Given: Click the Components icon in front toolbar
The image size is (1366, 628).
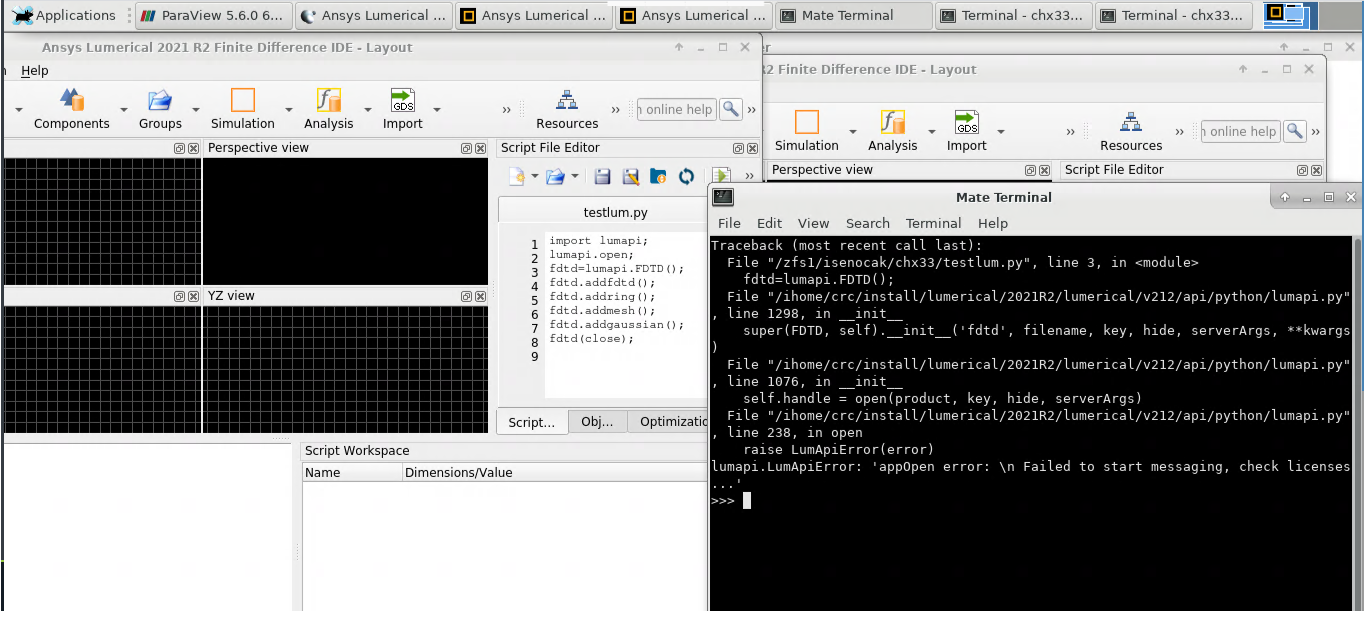Looking at the screenshot, I should pyautogui.click(x=71, y=100).
